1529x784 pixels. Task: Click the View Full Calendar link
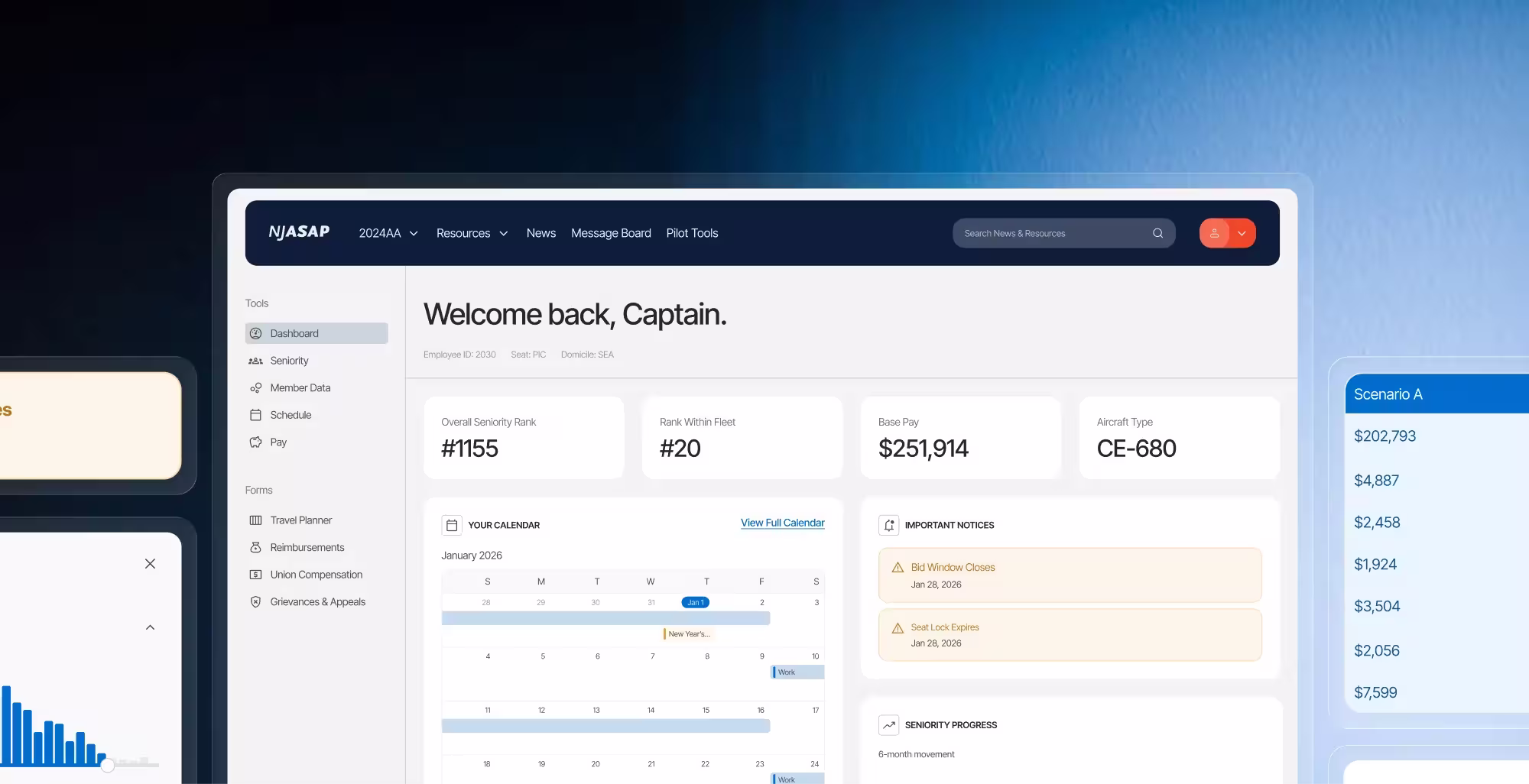pyautogui.click(x=782, y=523)
